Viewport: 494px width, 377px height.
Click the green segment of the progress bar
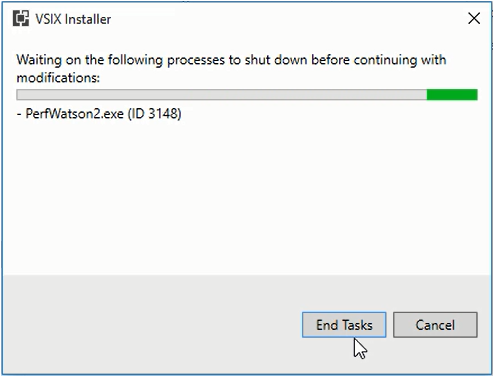pos(452,95)
